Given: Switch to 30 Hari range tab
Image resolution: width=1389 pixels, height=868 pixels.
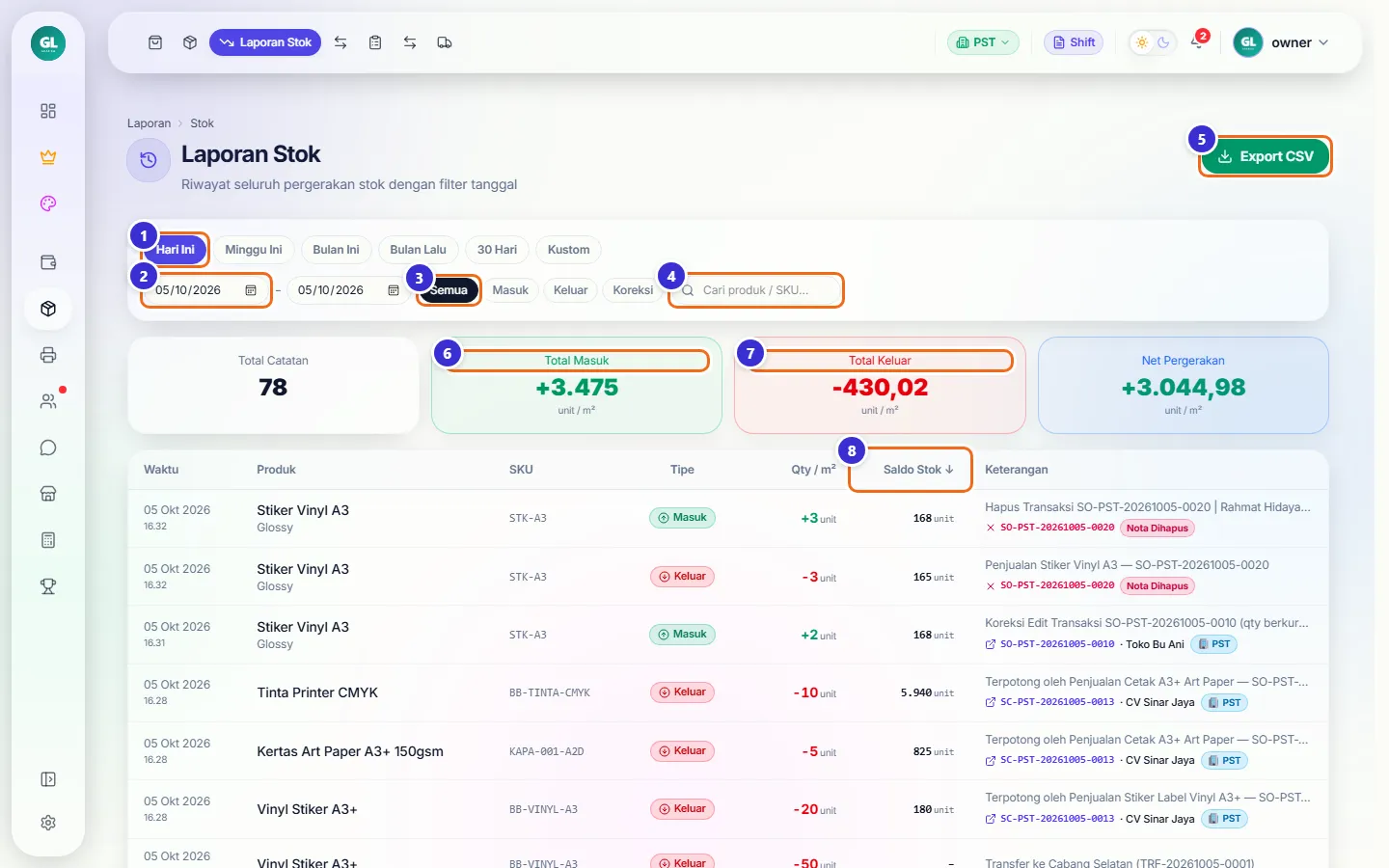Looking at the screenshot, I should pyautogui.click(x=497, y=250).
